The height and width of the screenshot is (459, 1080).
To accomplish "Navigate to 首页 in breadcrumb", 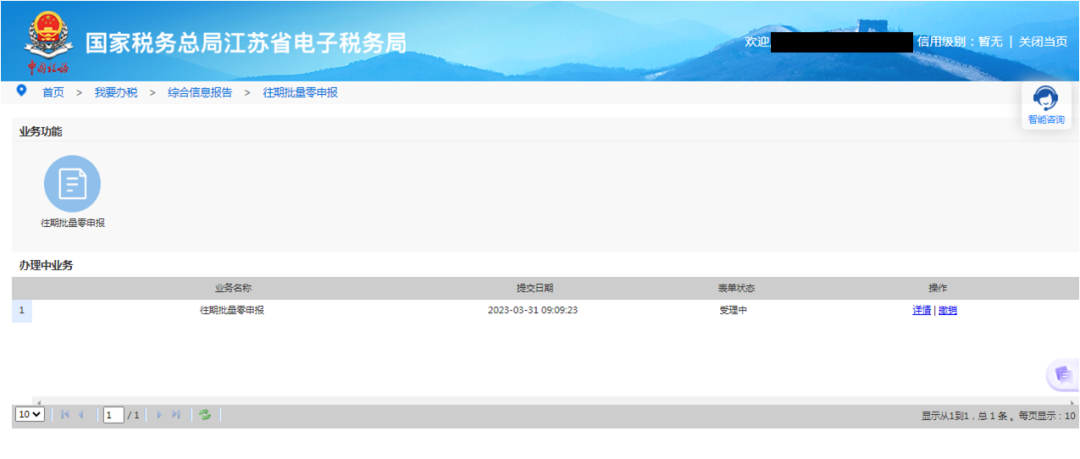I will (x=53, y=92).
